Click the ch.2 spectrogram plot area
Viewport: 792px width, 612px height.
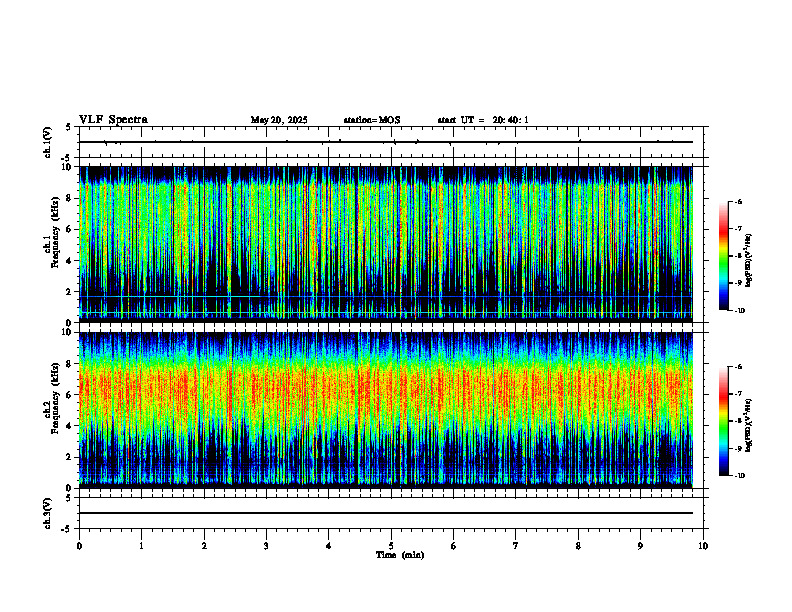point(386,410)
